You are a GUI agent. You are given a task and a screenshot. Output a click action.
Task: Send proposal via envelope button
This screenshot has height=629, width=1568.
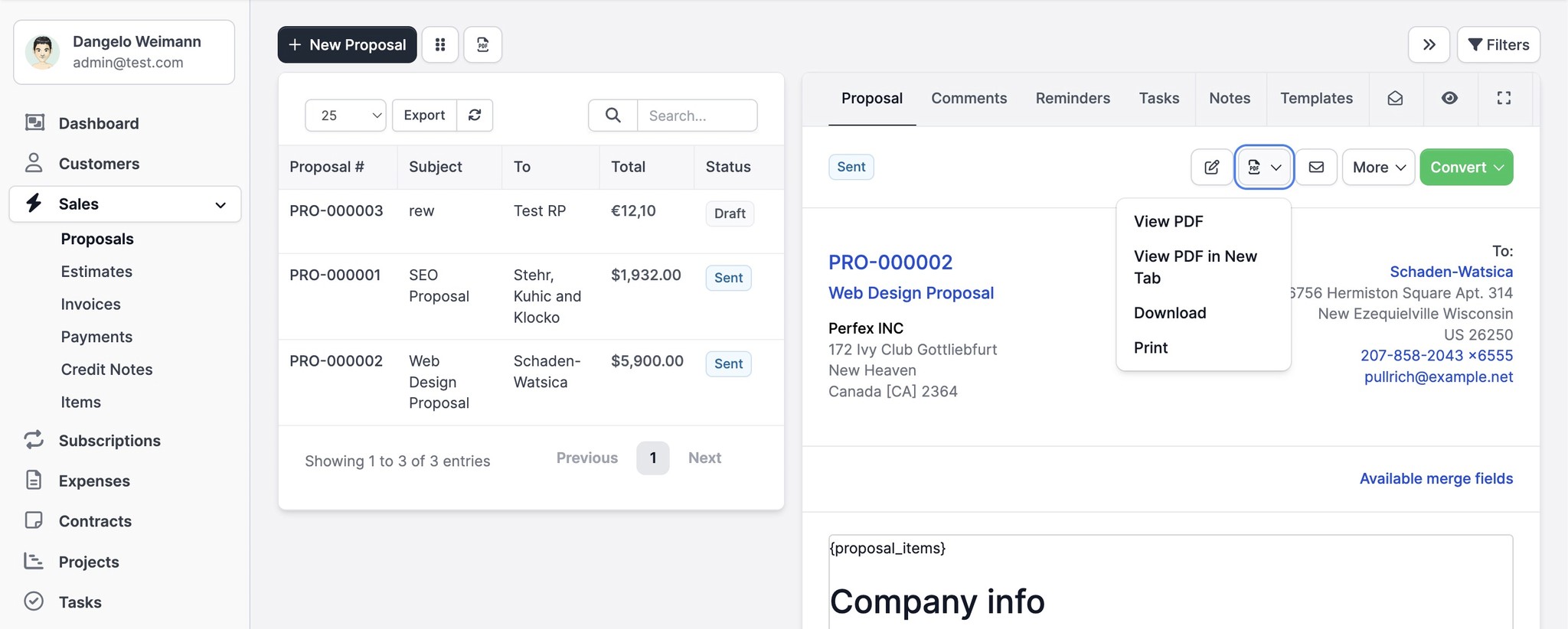(1316, 167)
